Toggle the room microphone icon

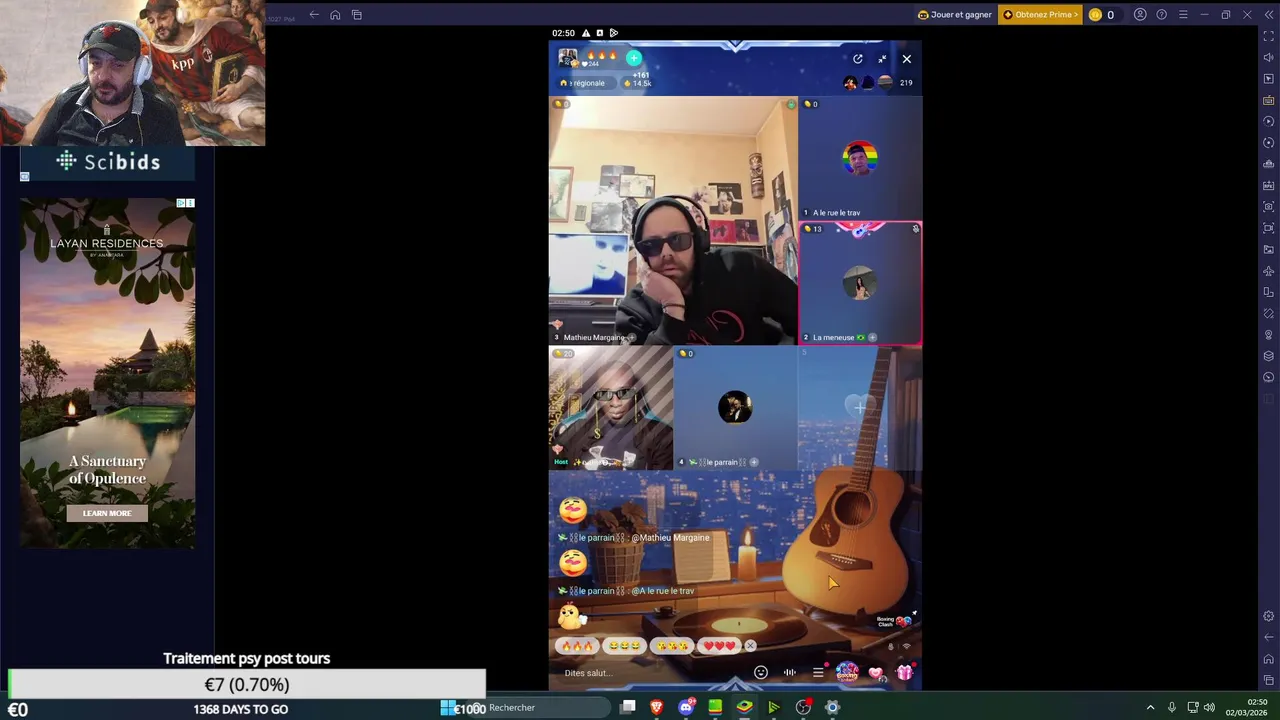(891, 646)
